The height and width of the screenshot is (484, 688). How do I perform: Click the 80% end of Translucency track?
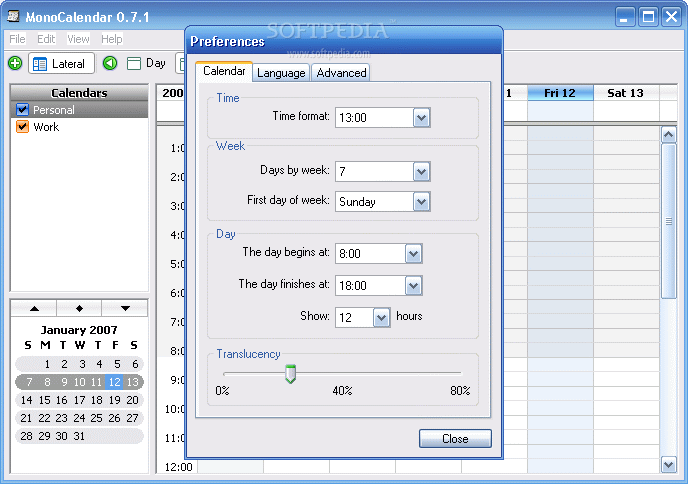460,374
